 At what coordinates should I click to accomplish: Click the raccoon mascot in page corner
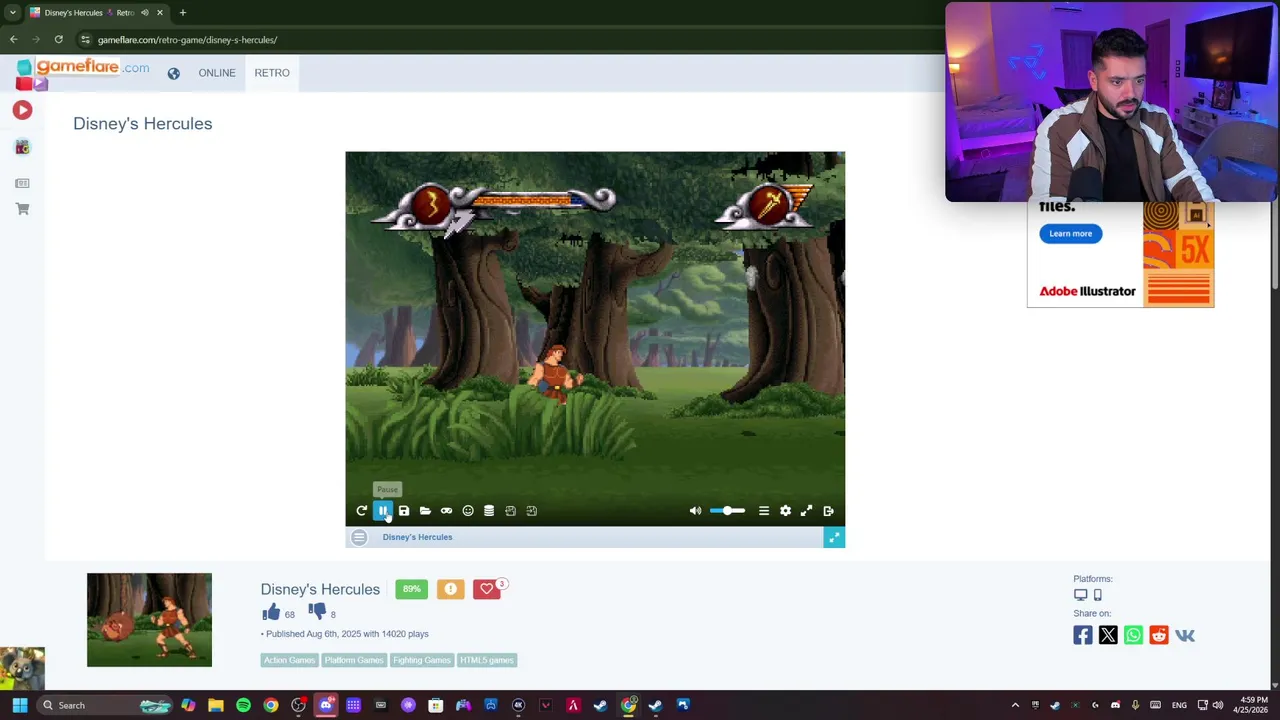click(x=22, y=668)
